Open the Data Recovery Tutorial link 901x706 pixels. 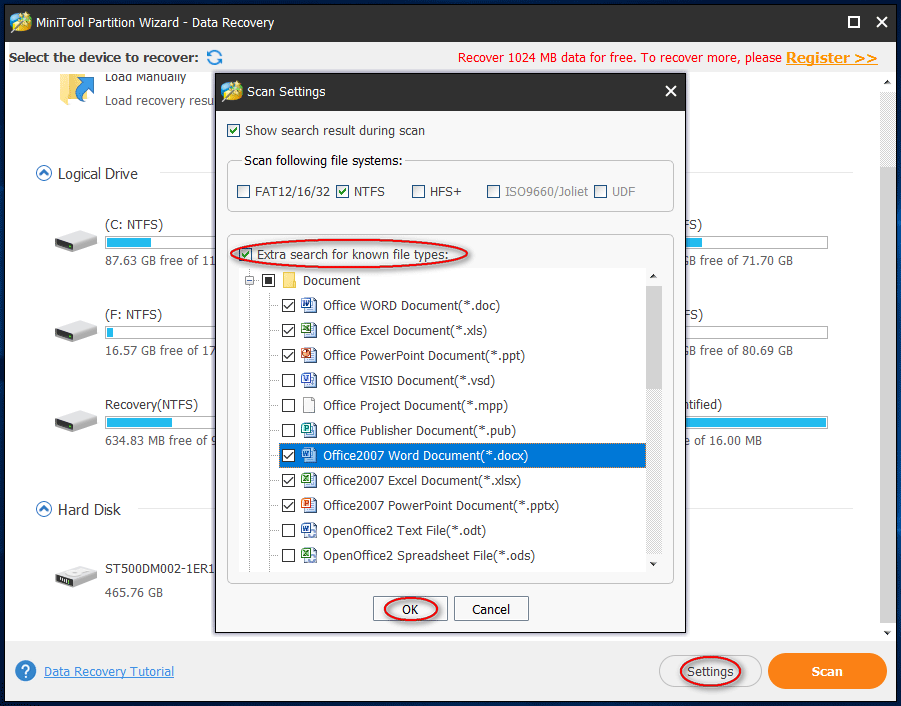point(109,671)
